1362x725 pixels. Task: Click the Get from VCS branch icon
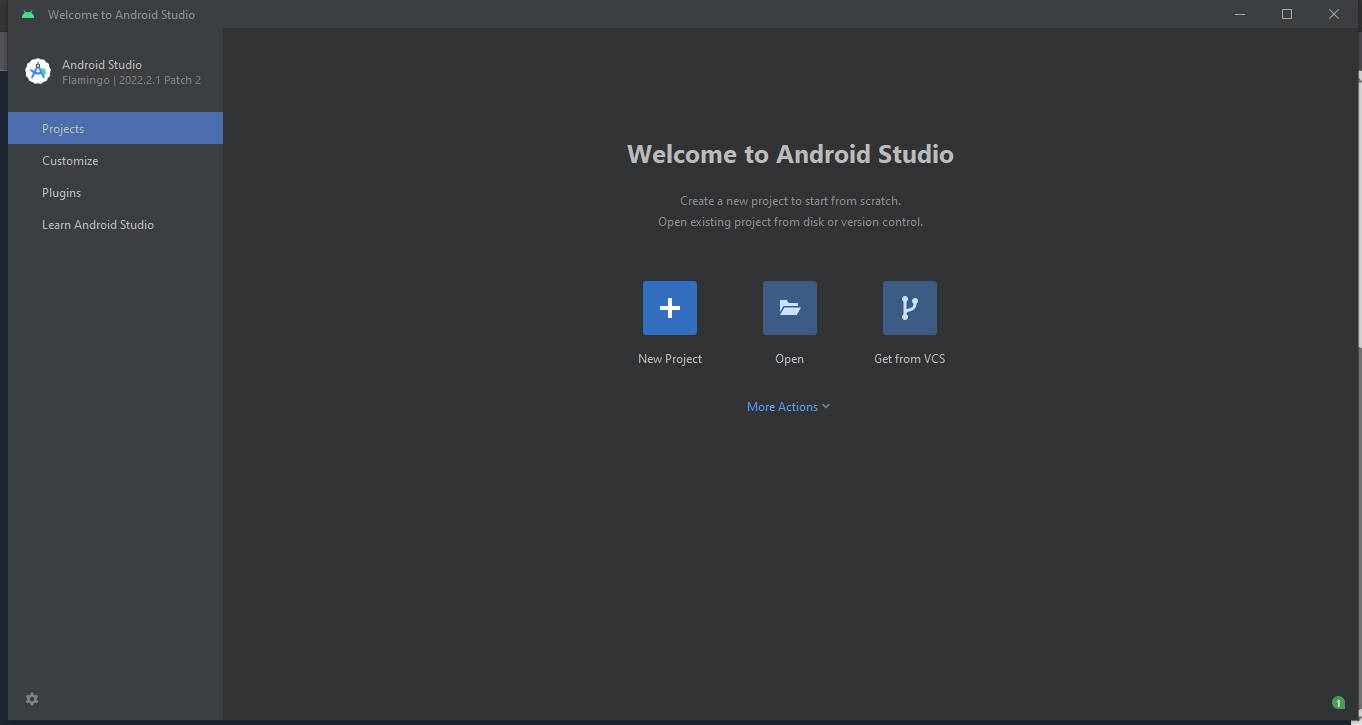point(910,308)
